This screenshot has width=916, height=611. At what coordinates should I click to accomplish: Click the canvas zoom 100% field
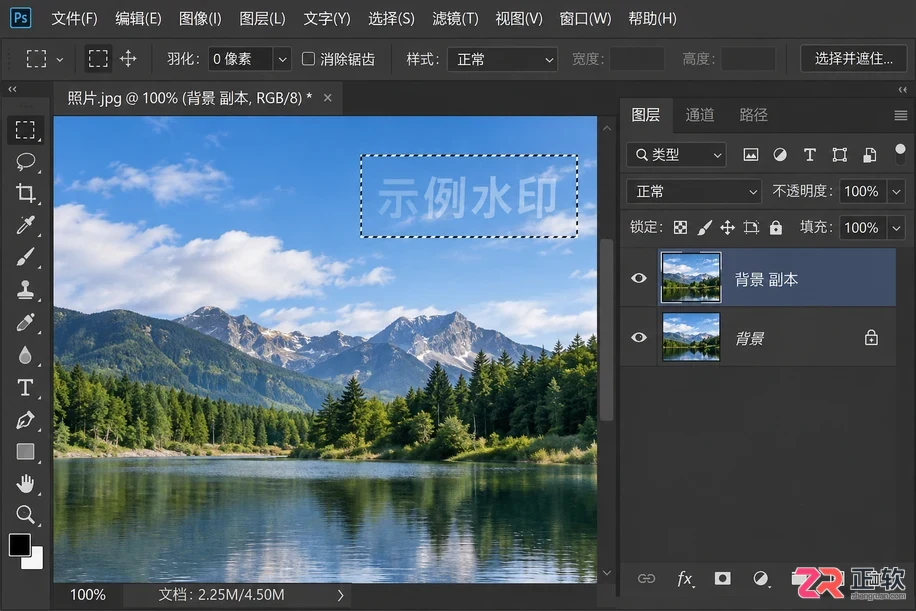tap(88, 595)
